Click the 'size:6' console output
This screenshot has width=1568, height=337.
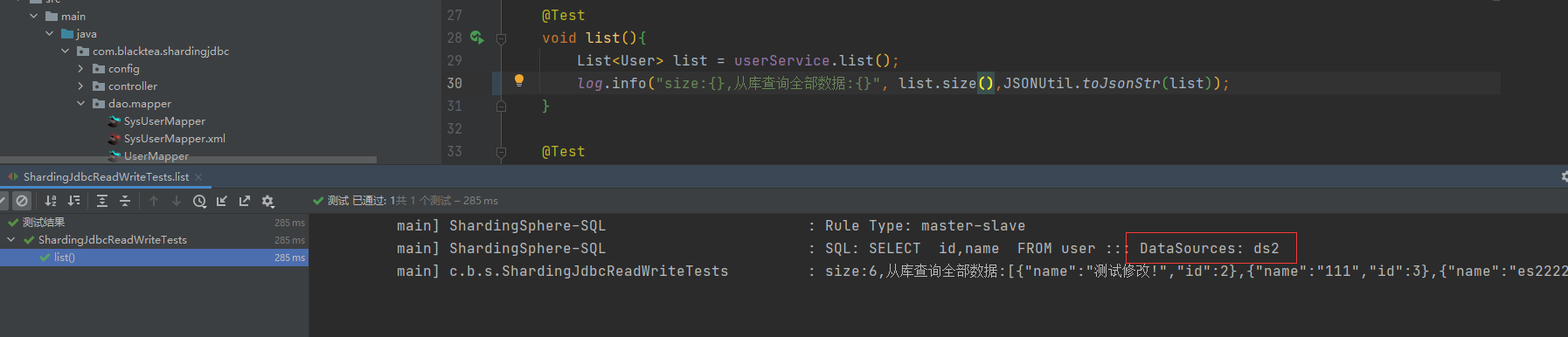click(851, 272)
